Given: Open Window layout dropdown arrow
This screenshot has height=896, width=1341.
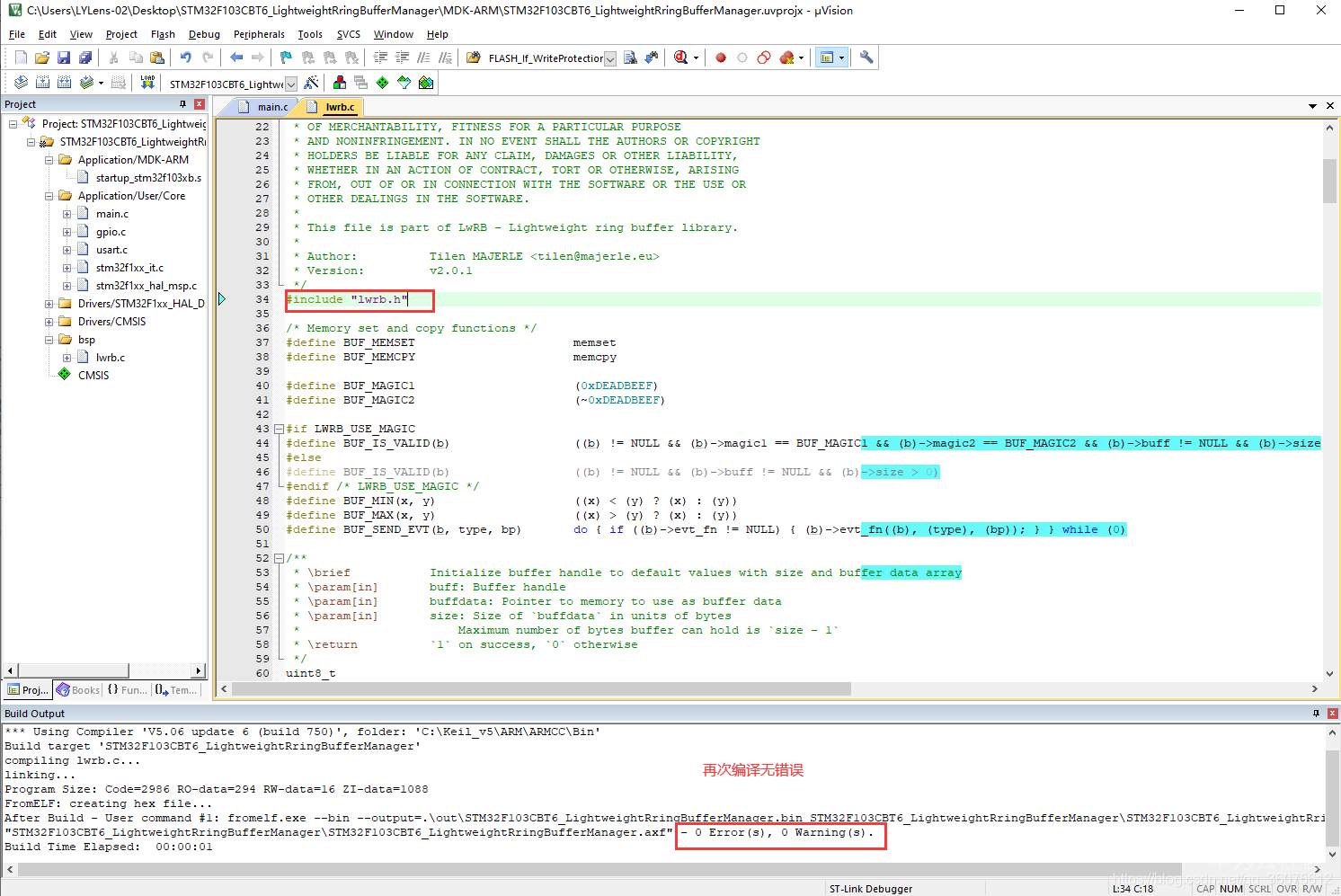Looking at the screenshot, I should (x=841, y=58).
